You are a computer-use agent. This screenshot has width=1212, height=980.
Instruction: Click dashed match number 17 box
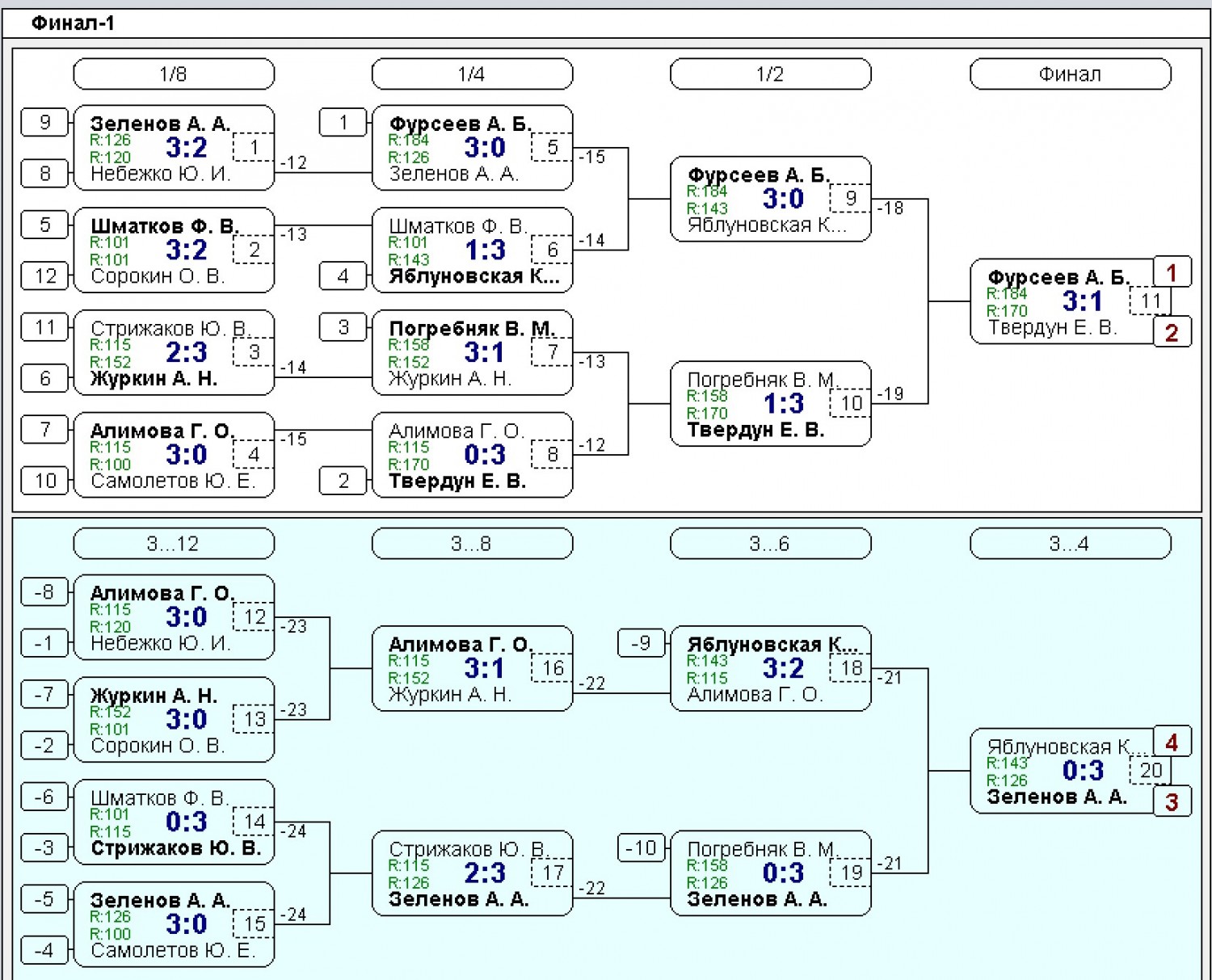pos(553,873)
